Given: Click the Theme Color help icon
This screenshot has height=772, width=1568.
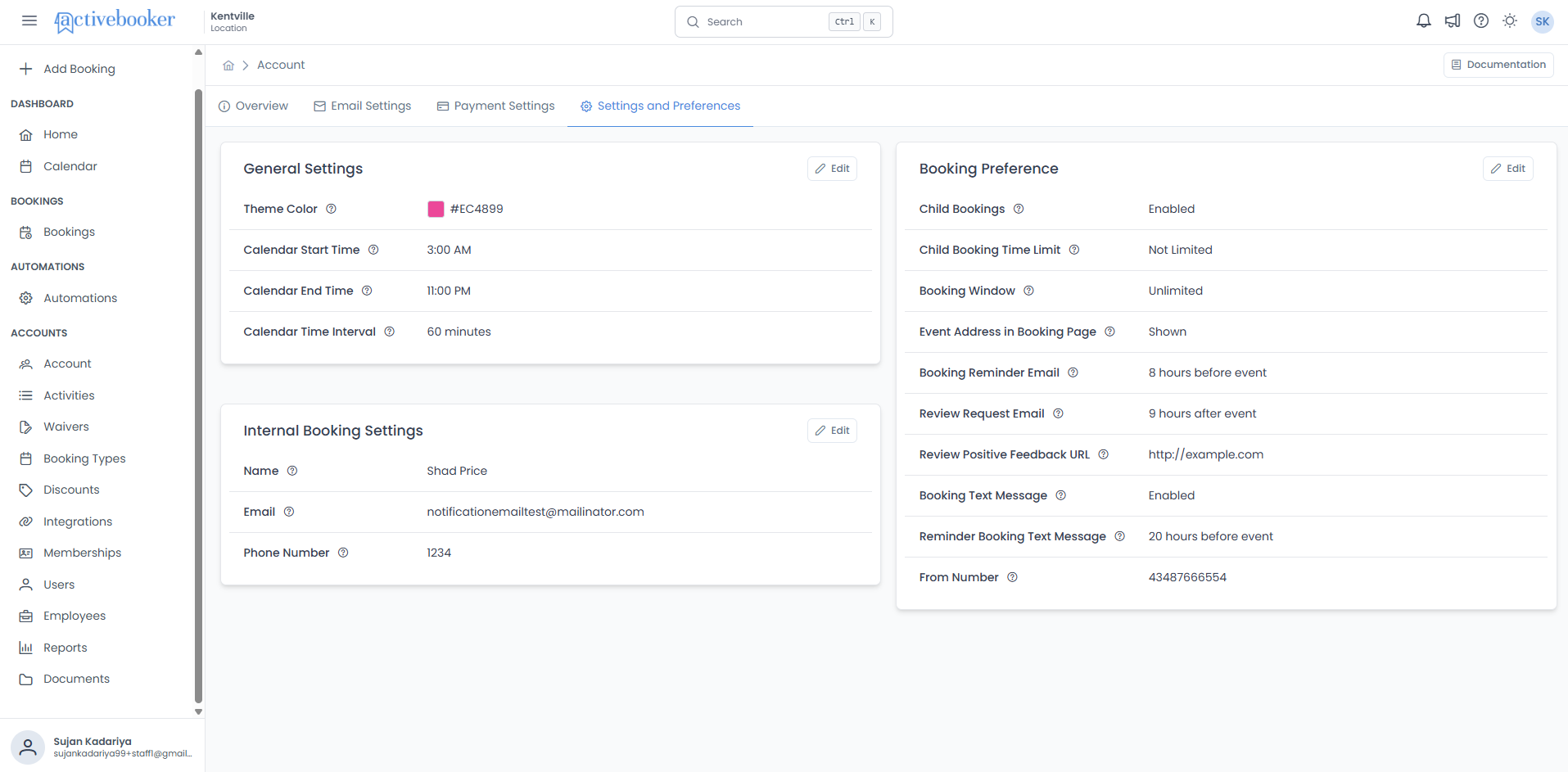Looking at the screenshot, I should click(x=332, y=209).
